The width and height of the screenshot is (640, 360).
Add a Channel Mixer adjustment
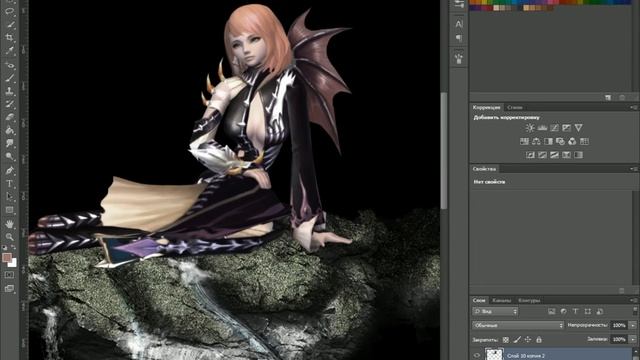[x=572, y=141]
